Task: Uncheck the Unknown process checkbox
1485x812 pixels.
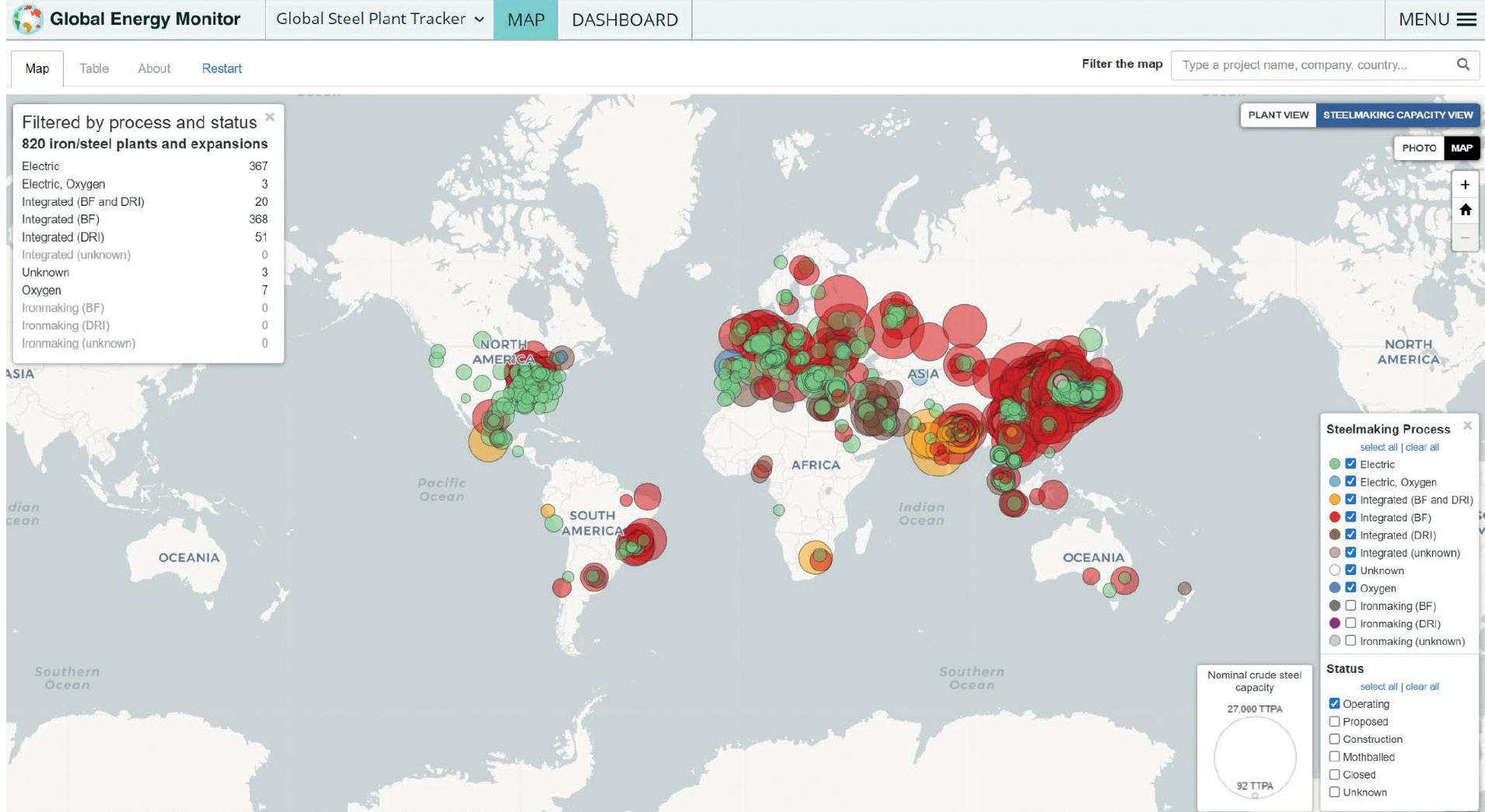Action: [x=1350, y=570]
